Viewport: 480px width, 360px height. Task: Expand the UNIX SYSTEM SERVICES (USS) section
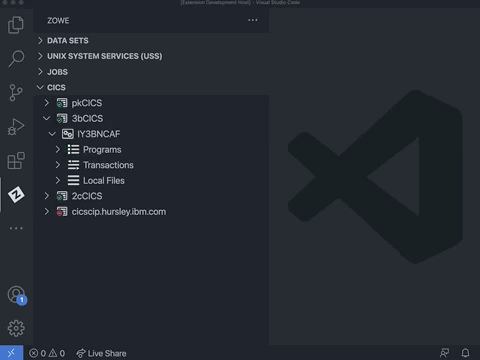[x=40, y=56]
